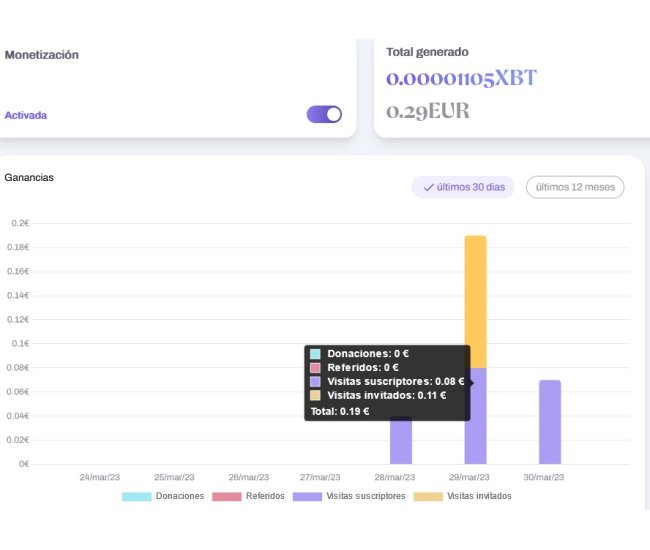Hide Visitas suscriptores series via legend label
Screen dimensions: 650x550
pos(366,496)
